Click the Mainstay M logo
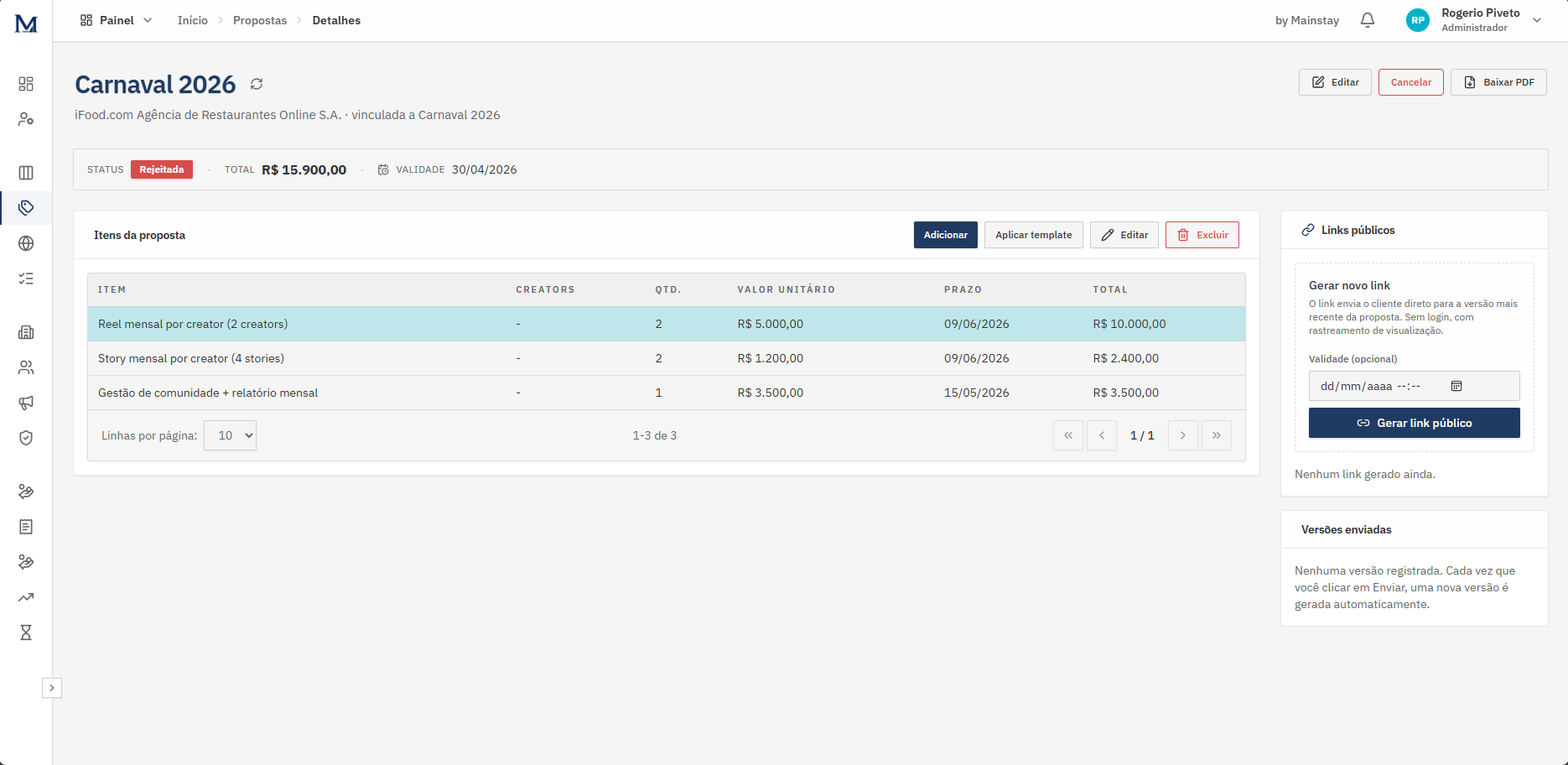1568x765 pixels. click(26, 23)
